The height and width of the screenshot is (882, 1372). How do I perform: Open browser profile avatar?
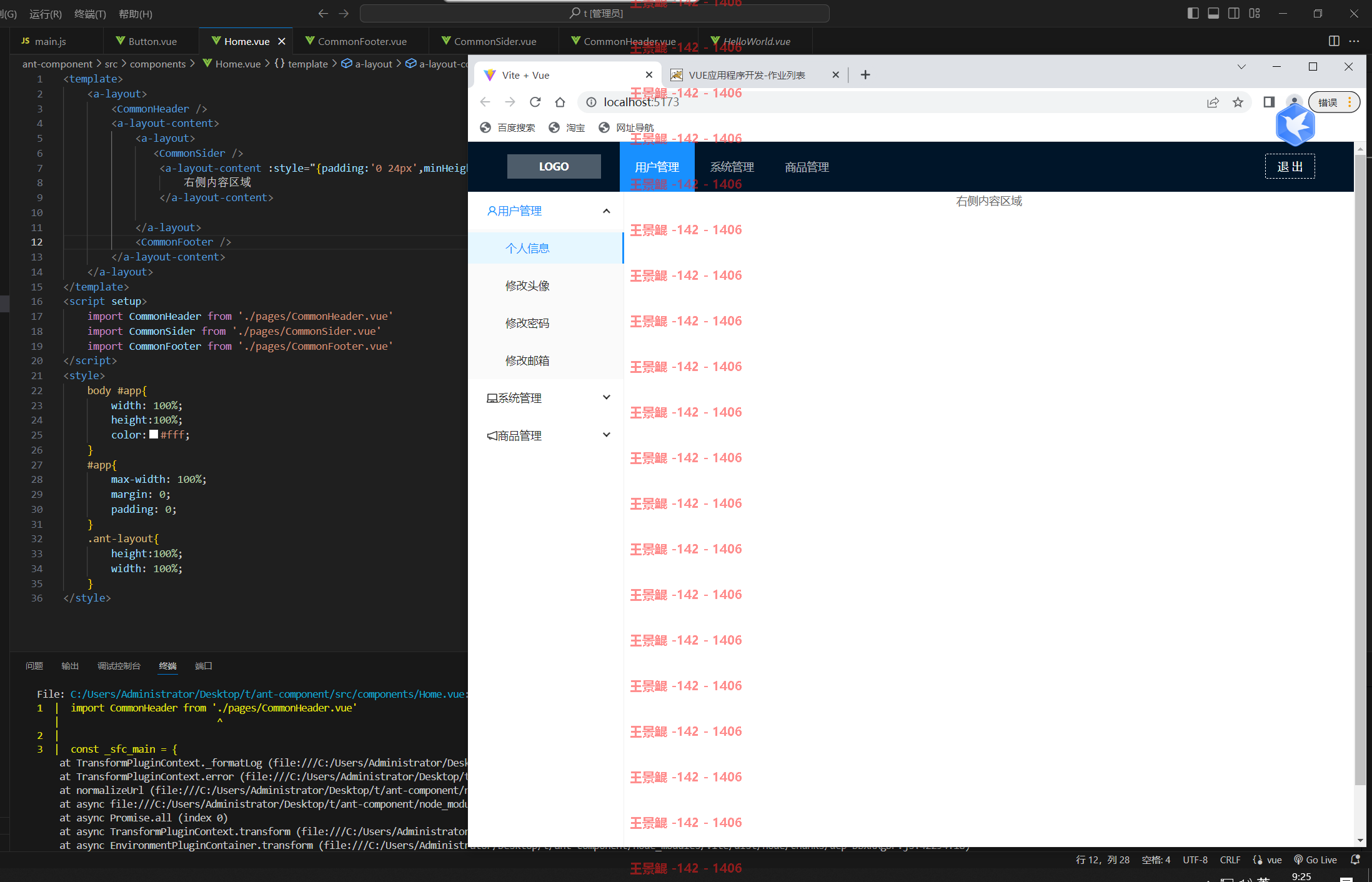click(1294, 101)
